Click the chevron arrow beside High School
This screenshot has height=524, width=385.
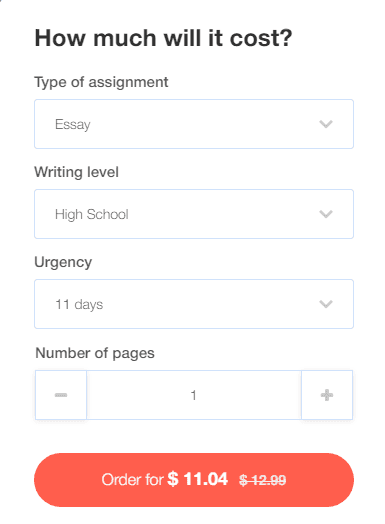tap(326, 214)
